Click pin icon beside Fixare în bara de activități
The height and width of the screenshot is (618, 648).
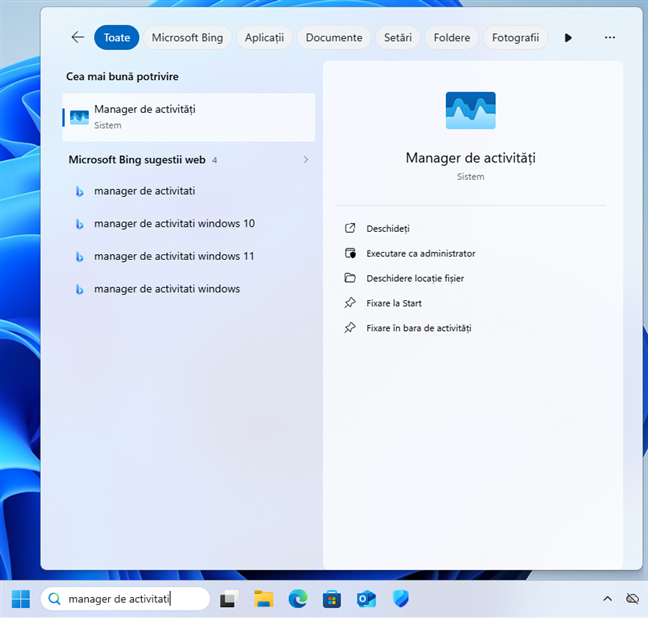(x=350, y=327)
